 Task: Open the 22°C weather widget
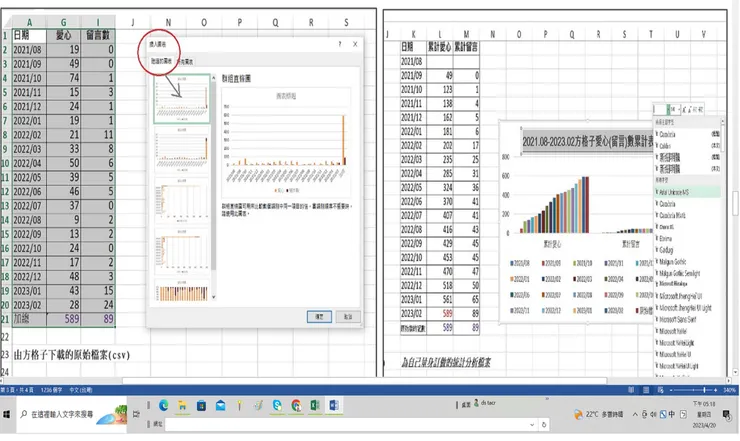click(x=598, y=415)
